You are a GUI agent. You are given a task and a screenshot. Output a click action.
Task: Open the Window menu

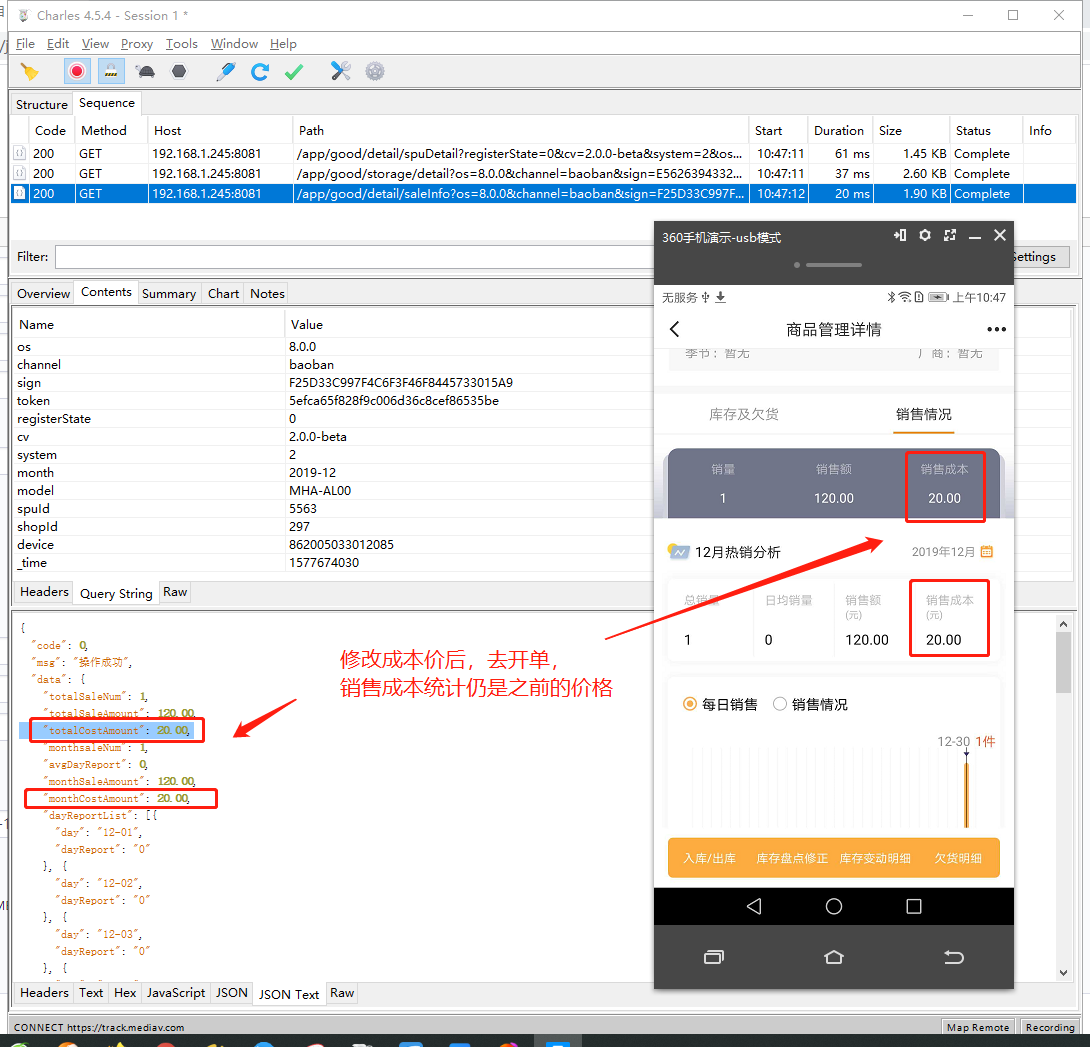pos(234,43)
